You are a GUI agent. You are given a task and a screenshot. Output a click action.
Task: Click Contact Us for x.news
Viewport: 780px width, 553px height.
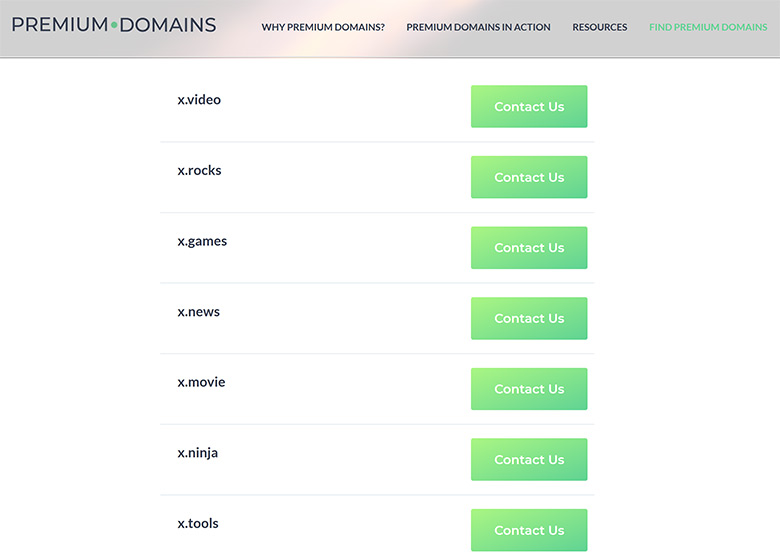529,318
